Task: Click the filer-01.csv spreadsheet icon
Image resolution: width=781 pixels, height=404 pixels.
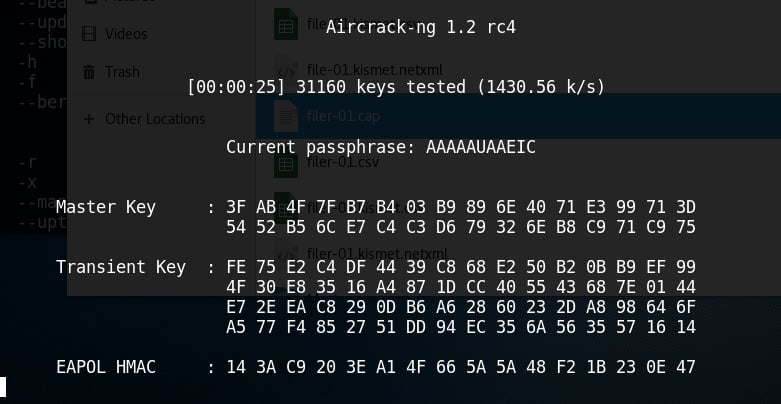Action: click(286, 162)
